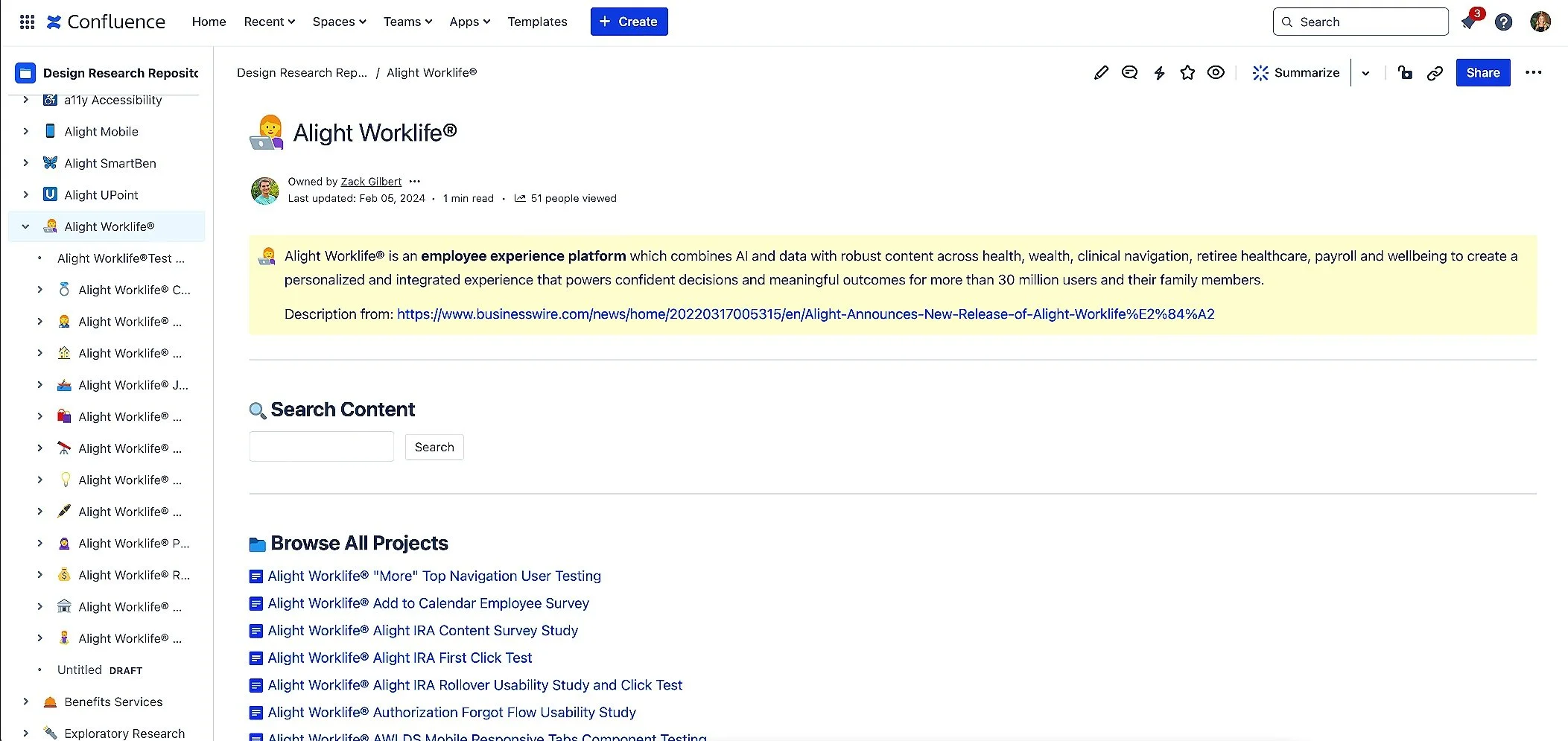Open the Spaces dropdown
The image size is (1568, 741).
point(339,22)
